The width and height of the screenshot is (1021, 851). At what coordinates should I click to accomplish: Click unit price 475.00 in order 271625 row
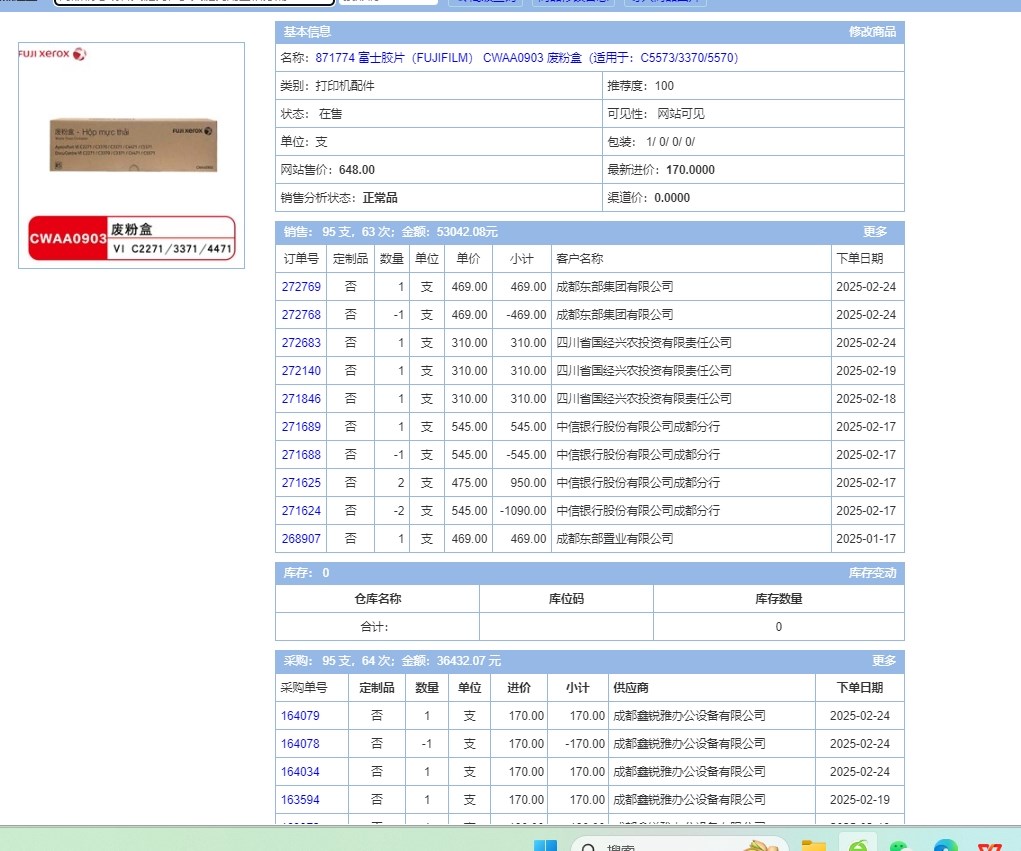[469, 482]
